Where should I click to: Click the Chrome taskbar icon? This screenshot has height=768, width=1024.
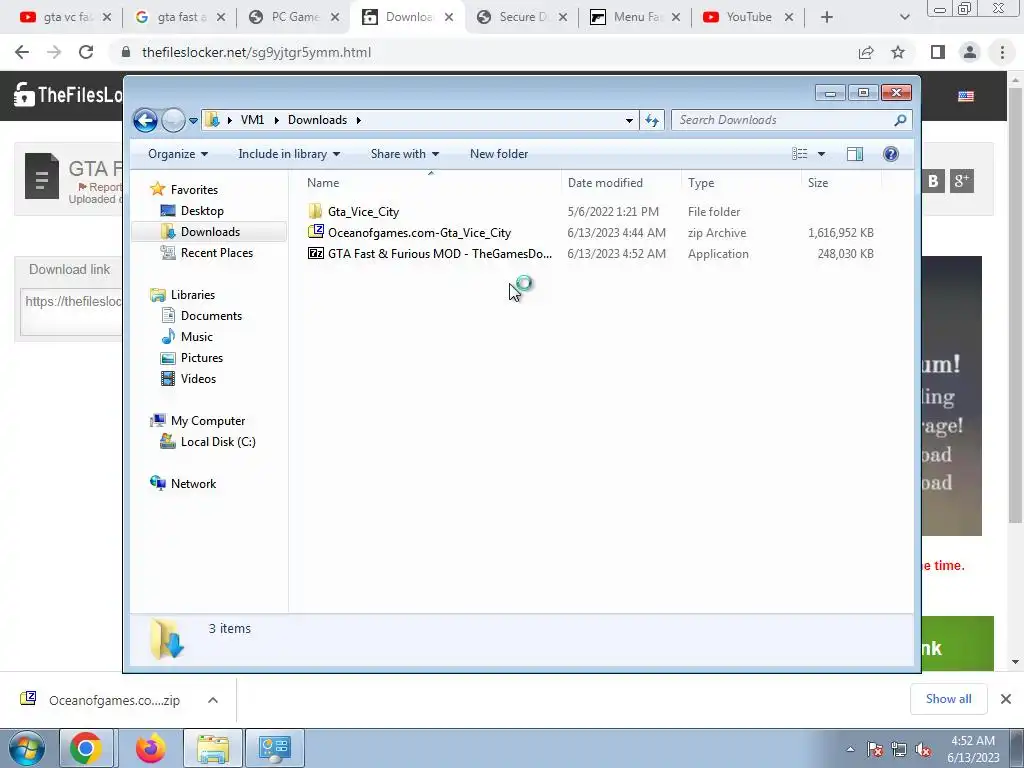pyautogui.click(x=86, y=748)
